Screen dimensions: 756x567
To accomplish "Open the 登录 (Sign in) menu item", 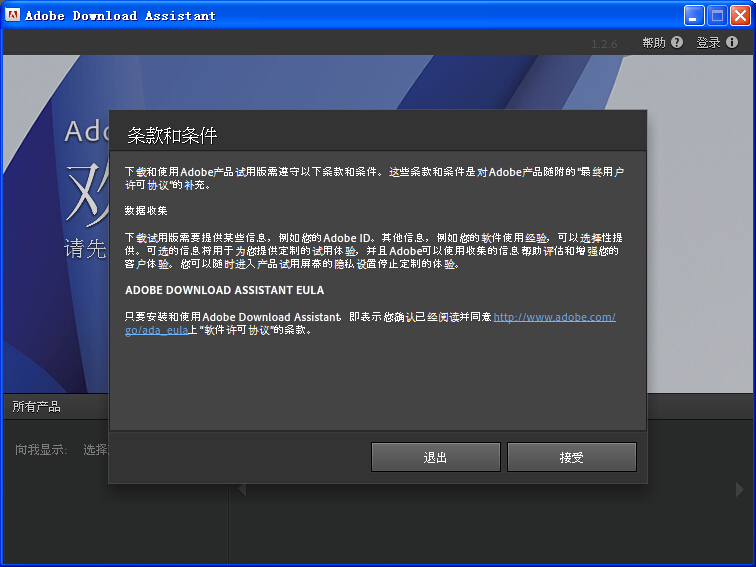I will coord(708,43).
